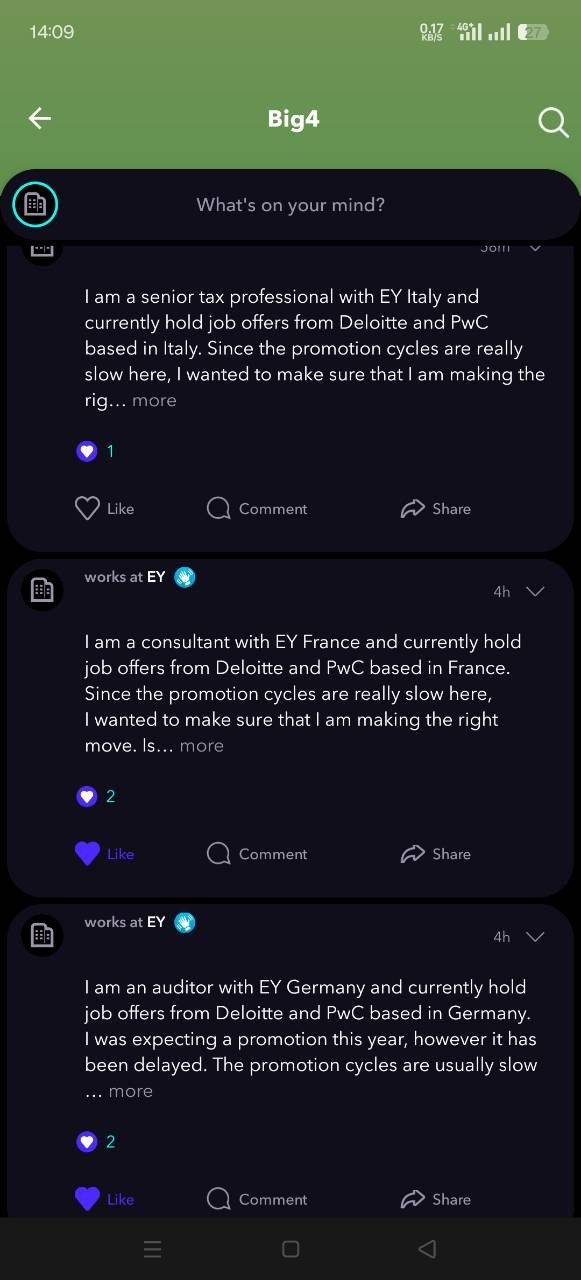Tap the What's on your mind field
581x1280 pixels.
(x=290, y=205)
